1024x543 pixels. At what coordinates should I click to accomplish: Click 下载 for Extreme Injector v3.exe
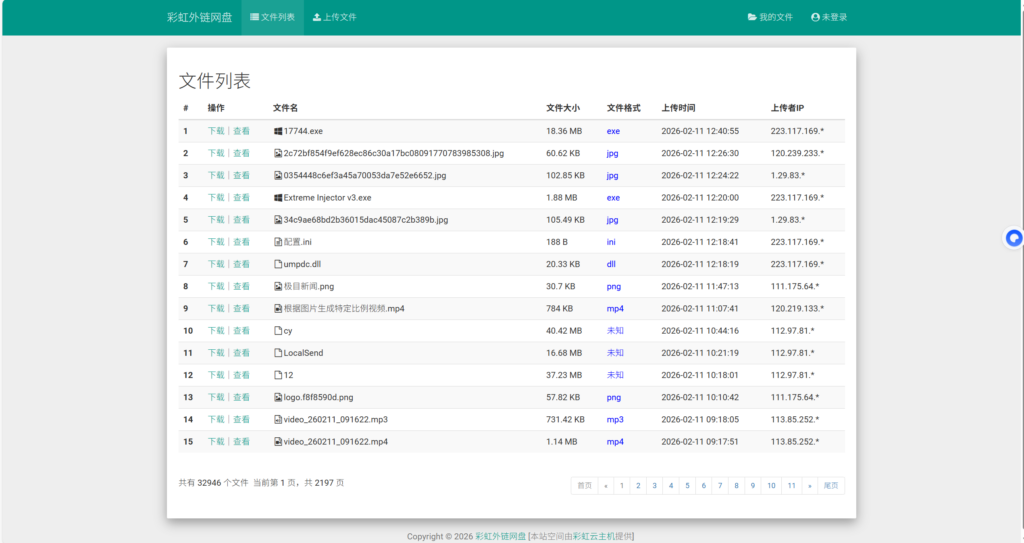coord(216,198)
